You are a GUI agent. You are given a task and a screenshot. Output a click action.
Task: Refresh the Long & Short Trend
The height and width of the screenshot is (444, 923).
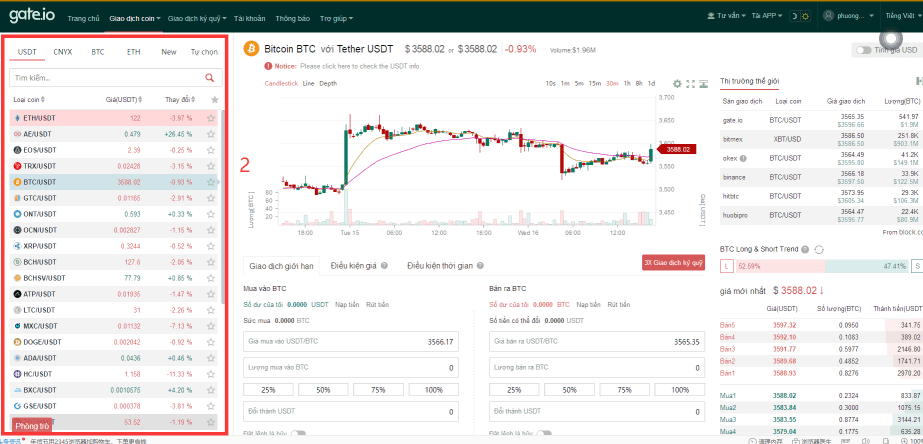point(818,249)
